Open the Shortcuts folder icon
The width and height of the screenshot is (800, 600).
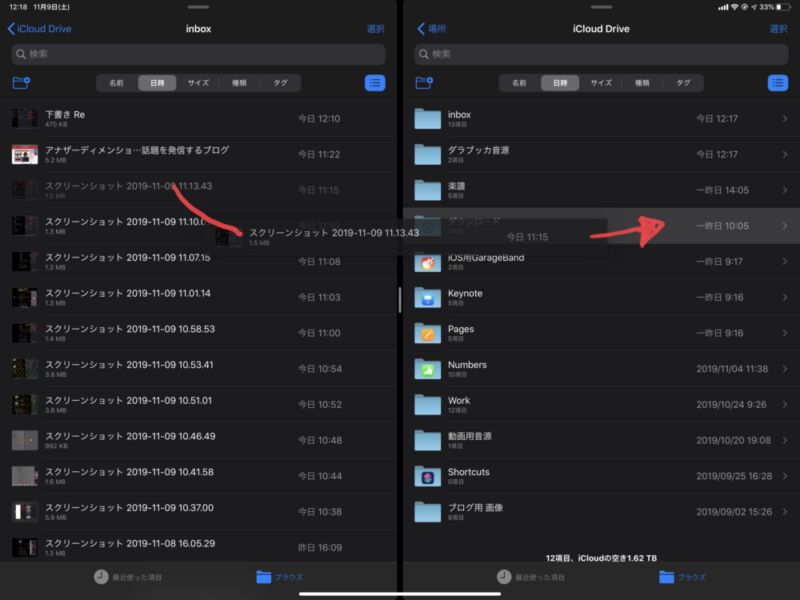[x=428, y=476]
